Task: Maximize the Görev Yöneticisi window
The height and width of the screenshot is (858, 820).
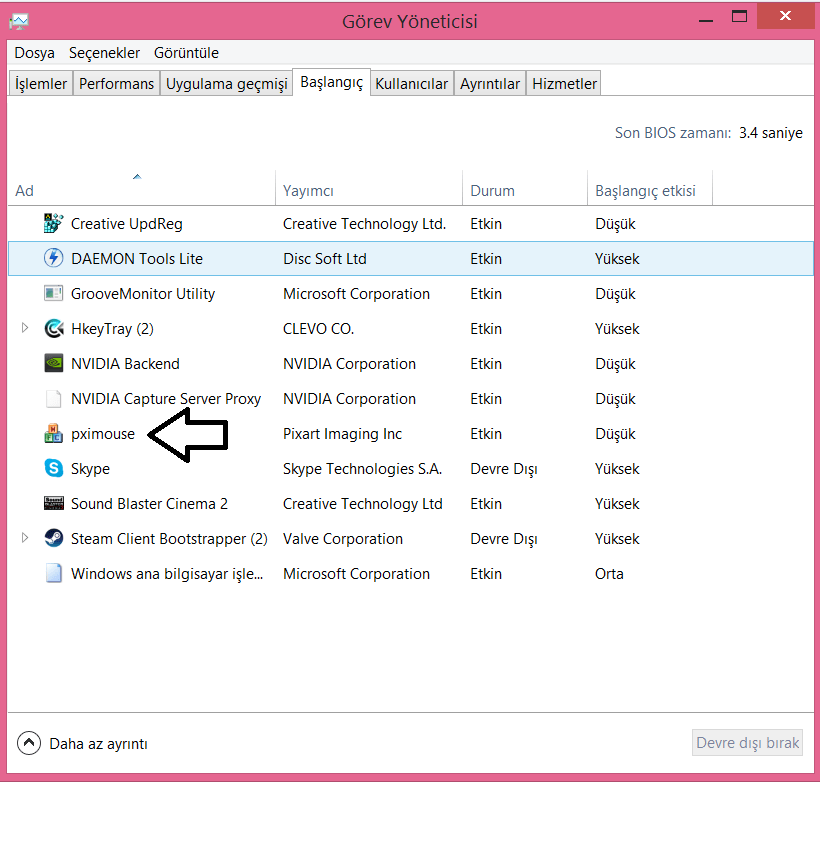Action: [739, 16]
